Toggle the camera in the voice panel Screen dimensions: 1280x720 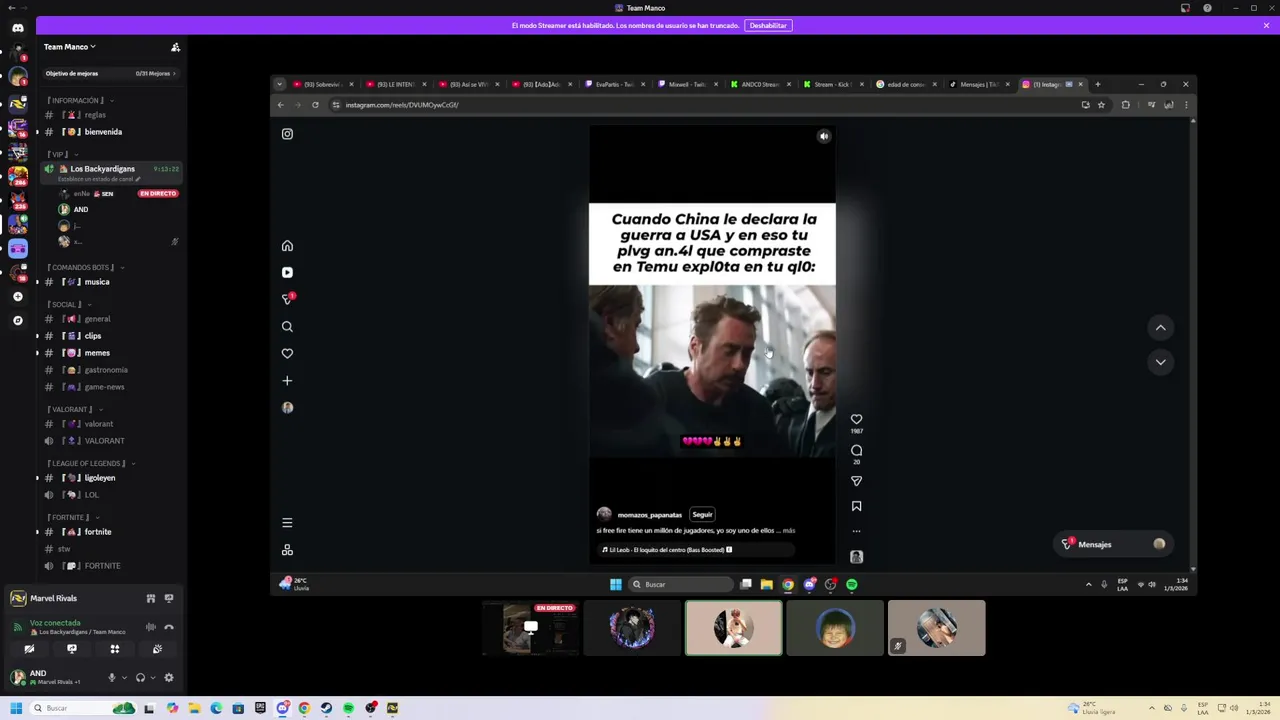29,649
